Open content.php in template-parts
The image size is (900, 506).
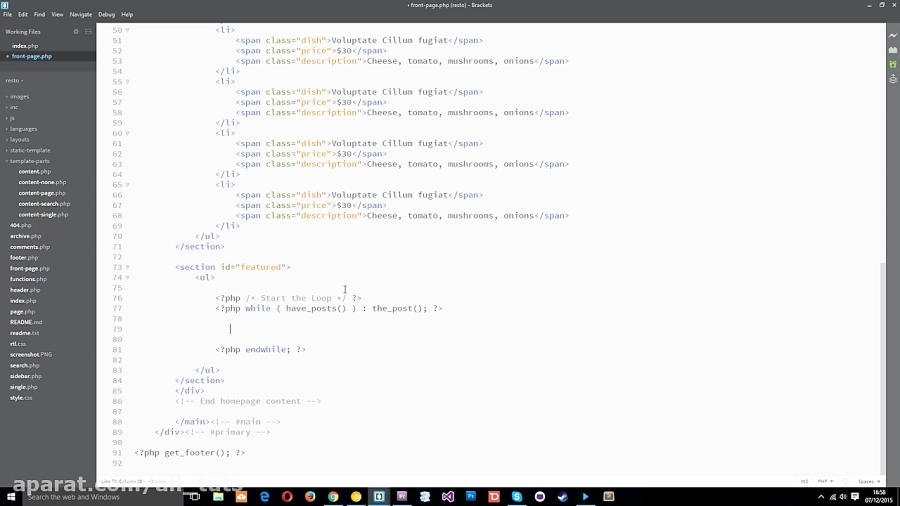pyautogui.click(x=34, y=172)
